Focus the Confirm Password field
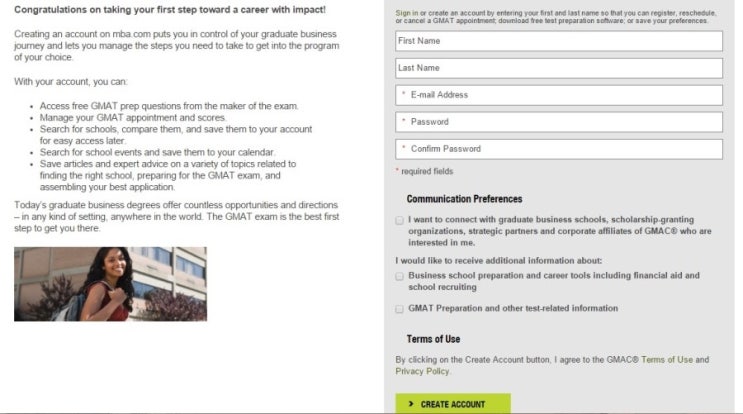 pyautogui.click(x=558, y=149)
